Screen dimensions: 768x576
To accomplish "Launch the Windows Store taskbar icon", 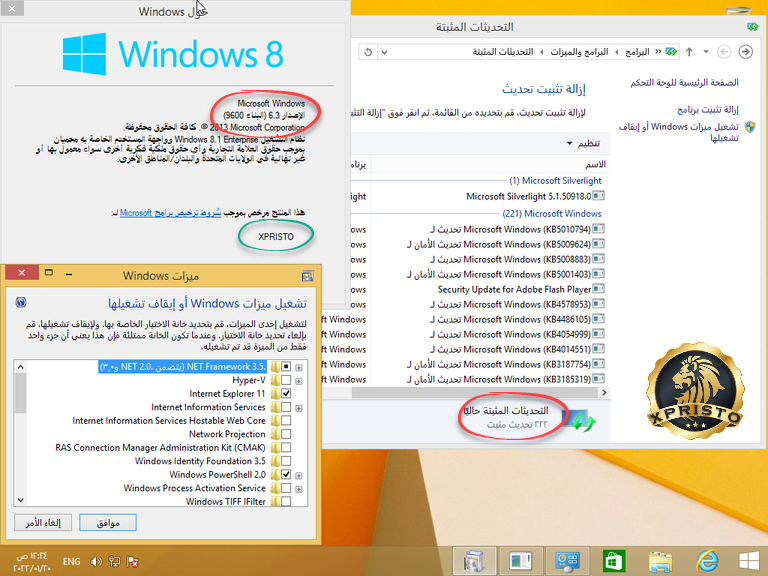I will pyautogui.click(x=614, y=561).
